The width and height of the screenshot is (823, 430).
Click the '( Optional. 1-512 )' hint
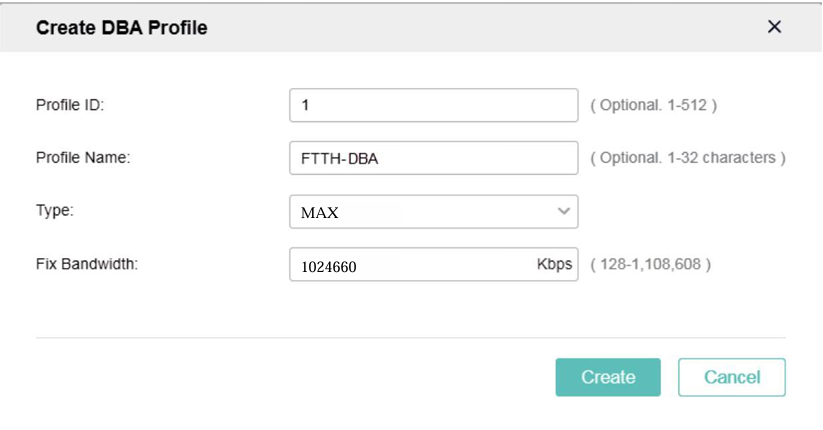653,105
